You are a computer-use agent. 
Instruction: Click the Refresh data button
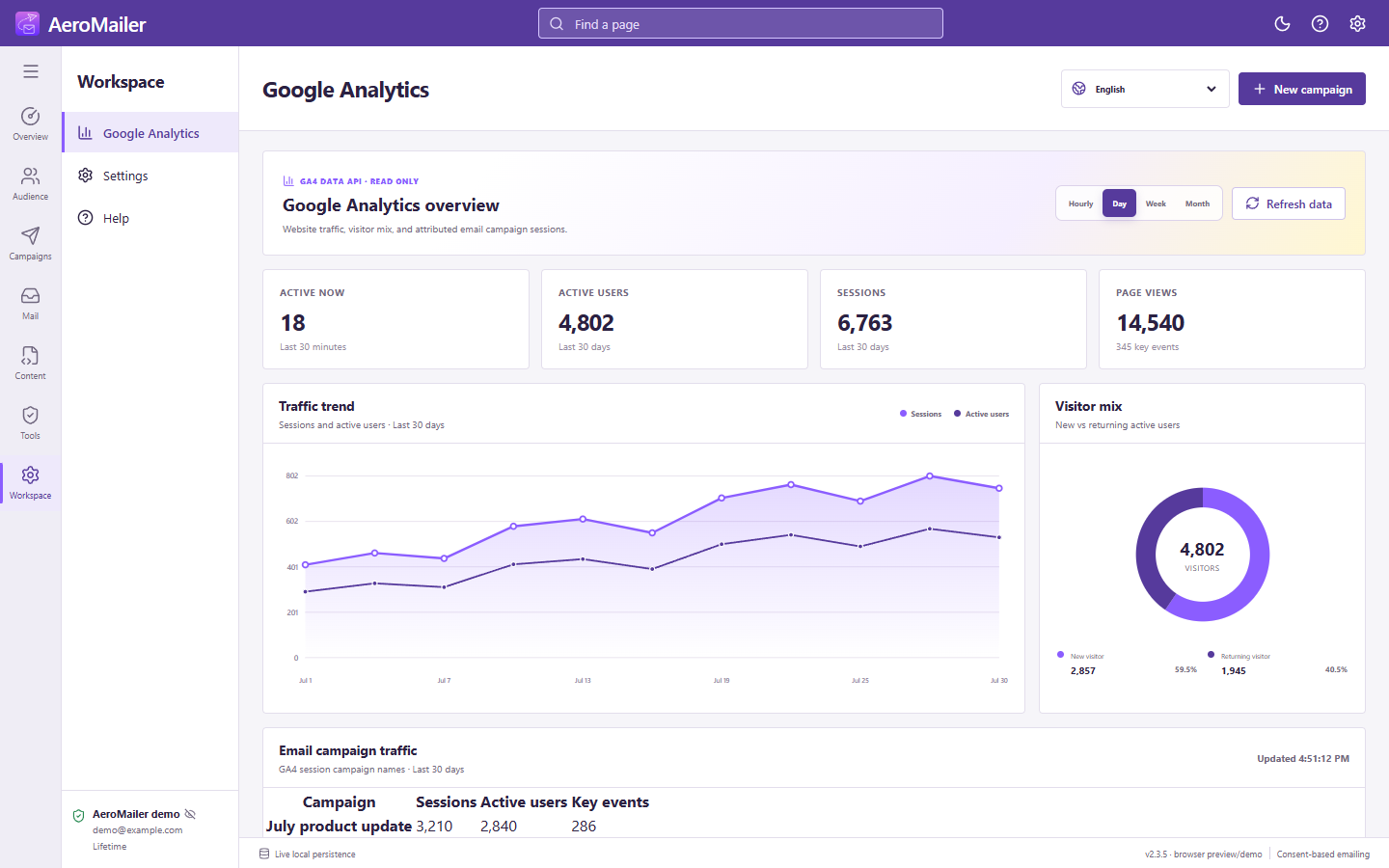pyautogui.click(x=1289, y=203)
